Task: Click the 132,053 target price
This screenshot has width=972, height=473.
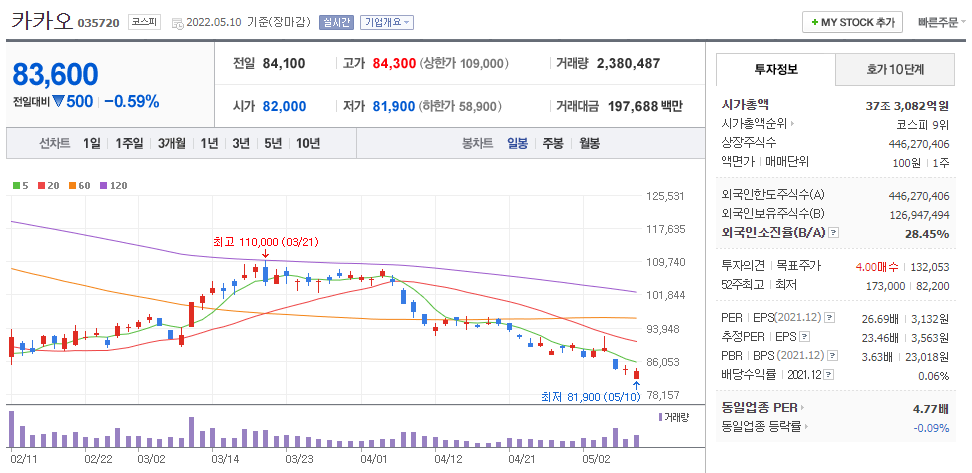Action: coord(930,267)
